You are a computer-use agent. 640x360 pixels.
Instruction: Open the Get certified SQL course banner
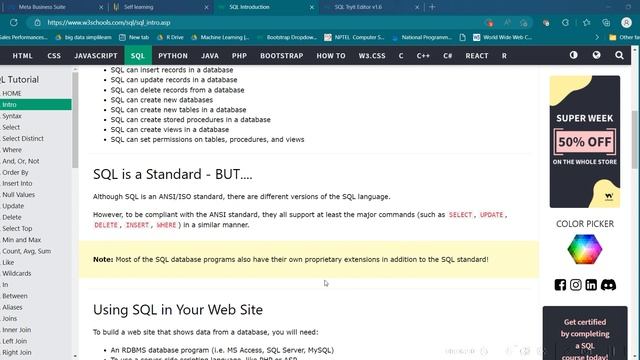(x=585, y=333)
